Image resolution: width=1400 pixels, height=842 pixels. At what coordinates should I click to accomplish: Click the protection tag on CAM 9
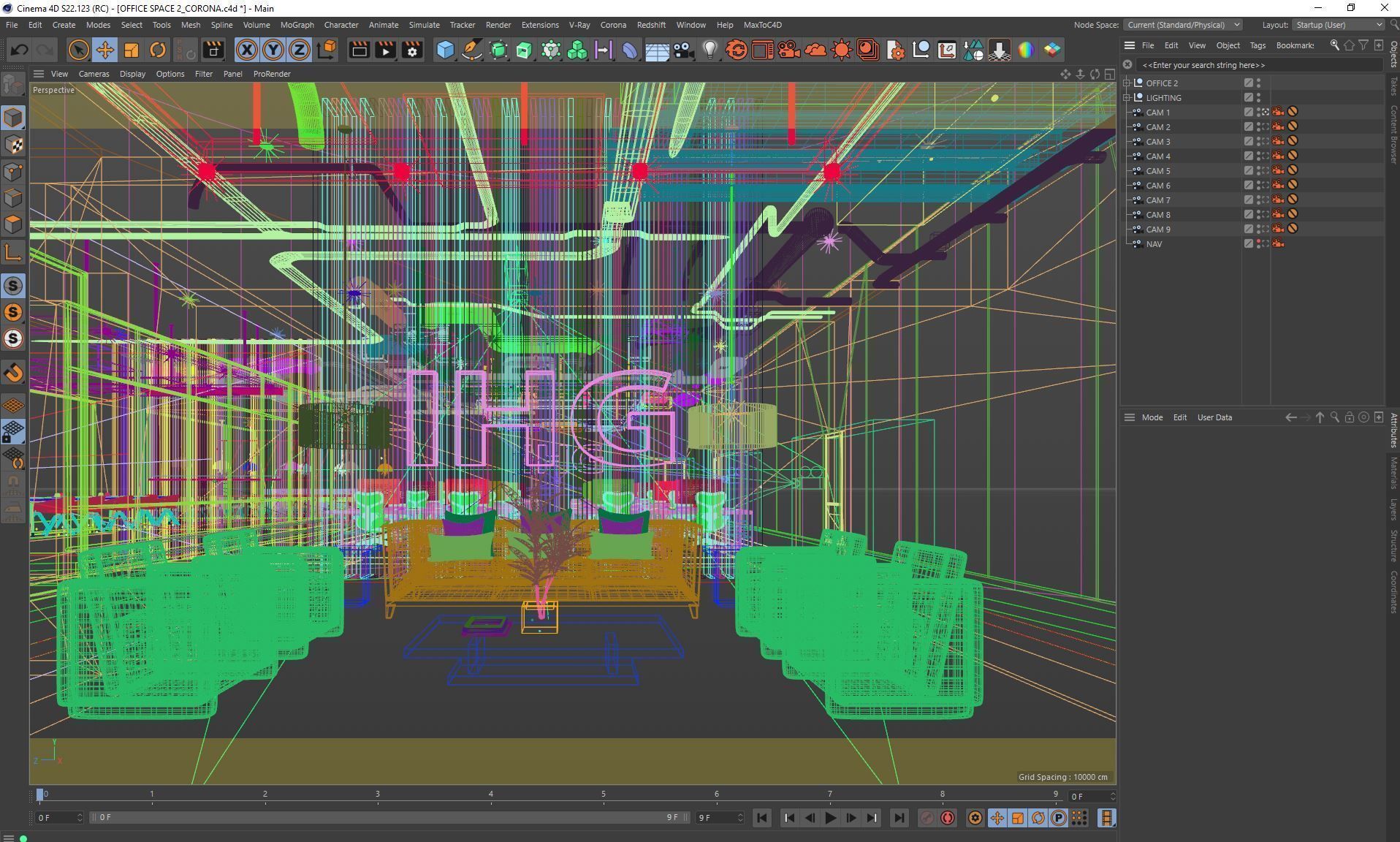[x=1293, y=229]
